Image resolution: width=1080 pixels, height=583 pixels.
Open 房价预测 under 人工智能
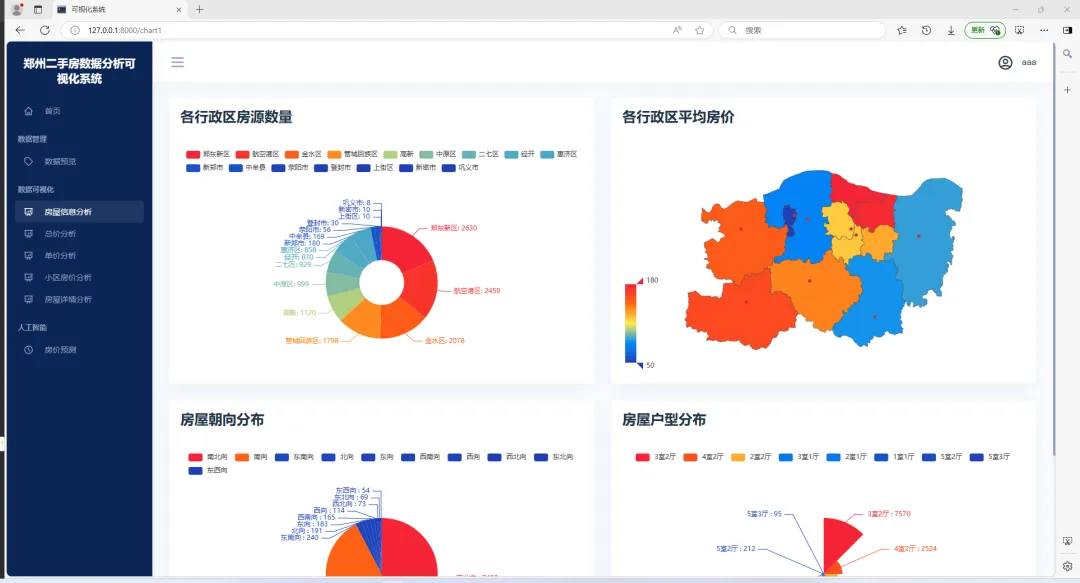click(x=60, y=350)
